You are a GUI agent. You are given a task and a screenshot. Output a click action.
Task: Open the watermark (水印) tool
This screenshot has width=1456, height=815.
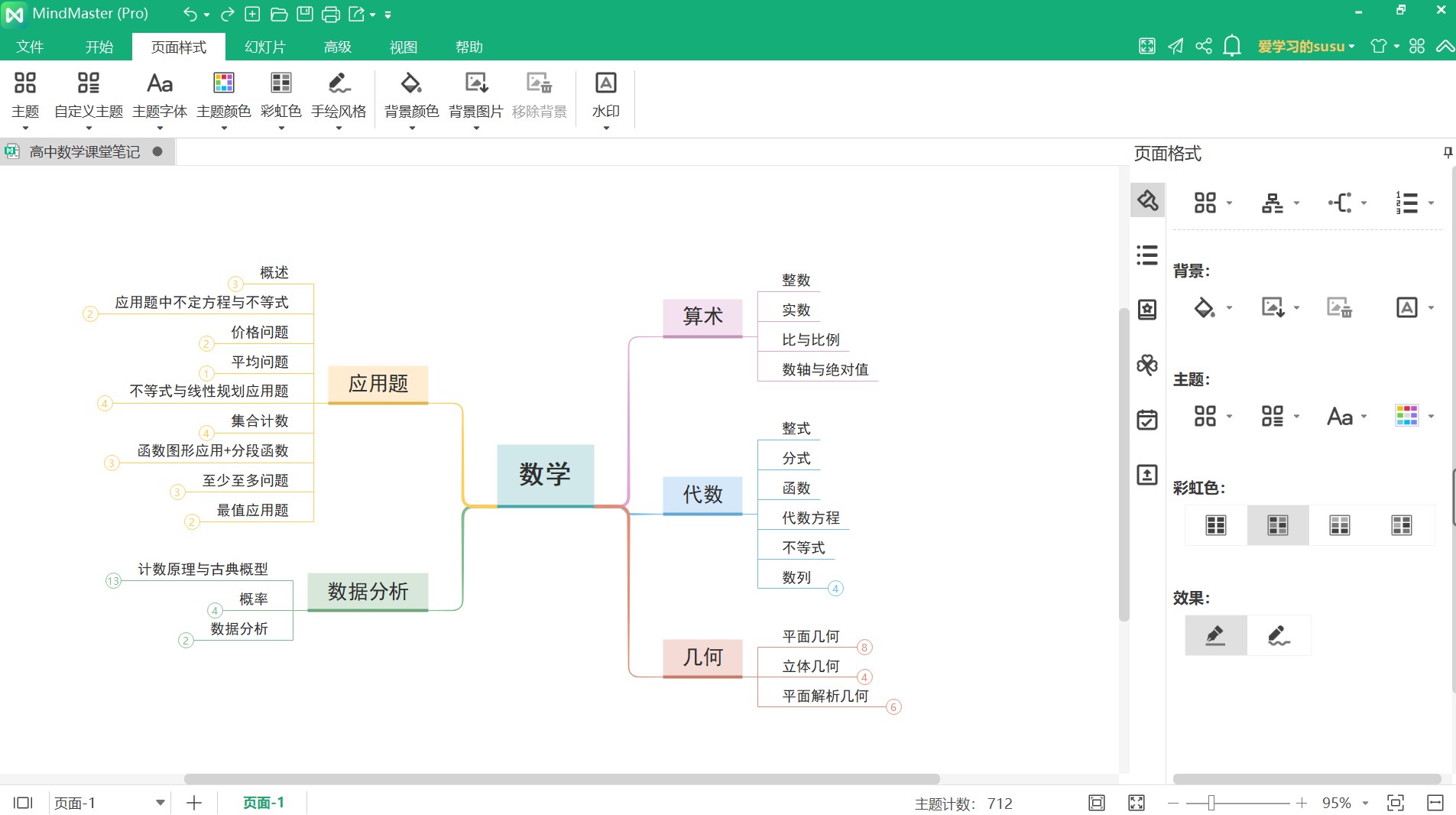(605, 96)
